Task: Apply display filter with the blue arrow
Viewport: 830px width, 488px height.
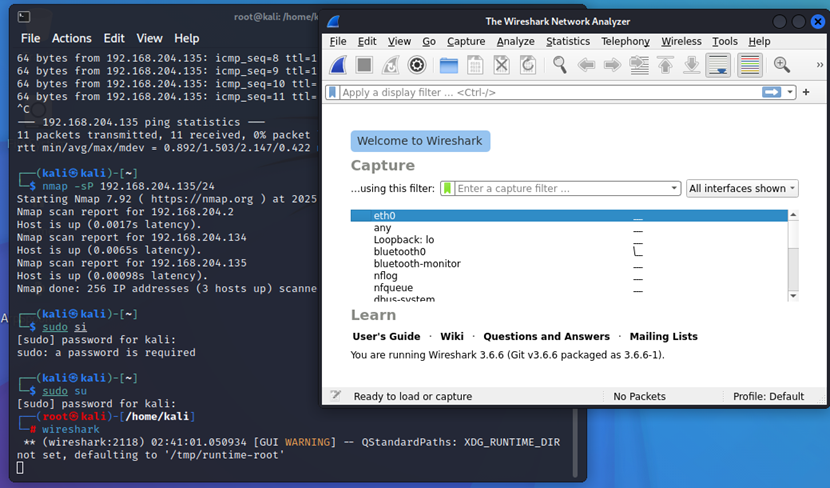Action: [x=772, y=92]
